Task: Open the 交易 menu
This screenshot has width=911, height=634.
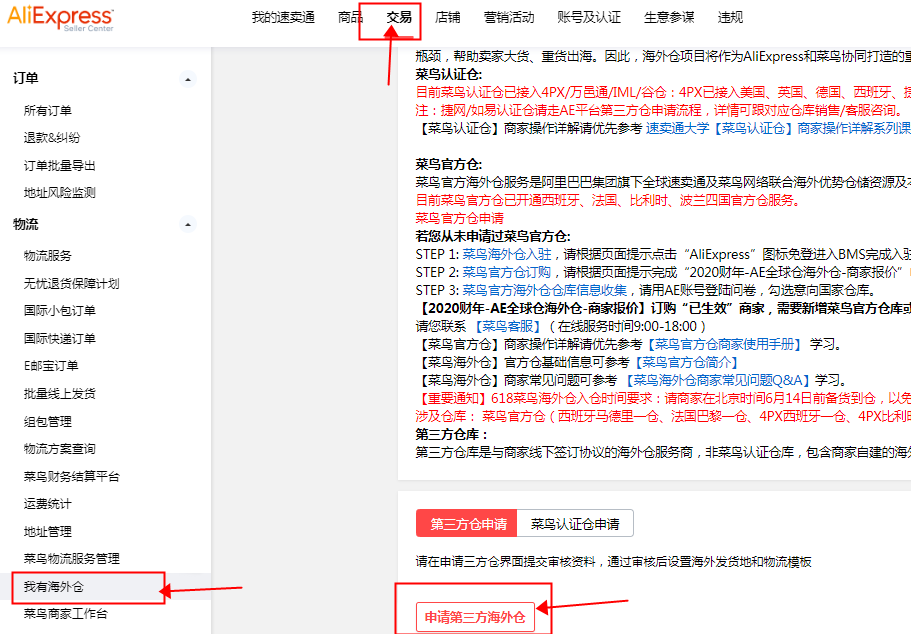Action: [x=398, y=17]
